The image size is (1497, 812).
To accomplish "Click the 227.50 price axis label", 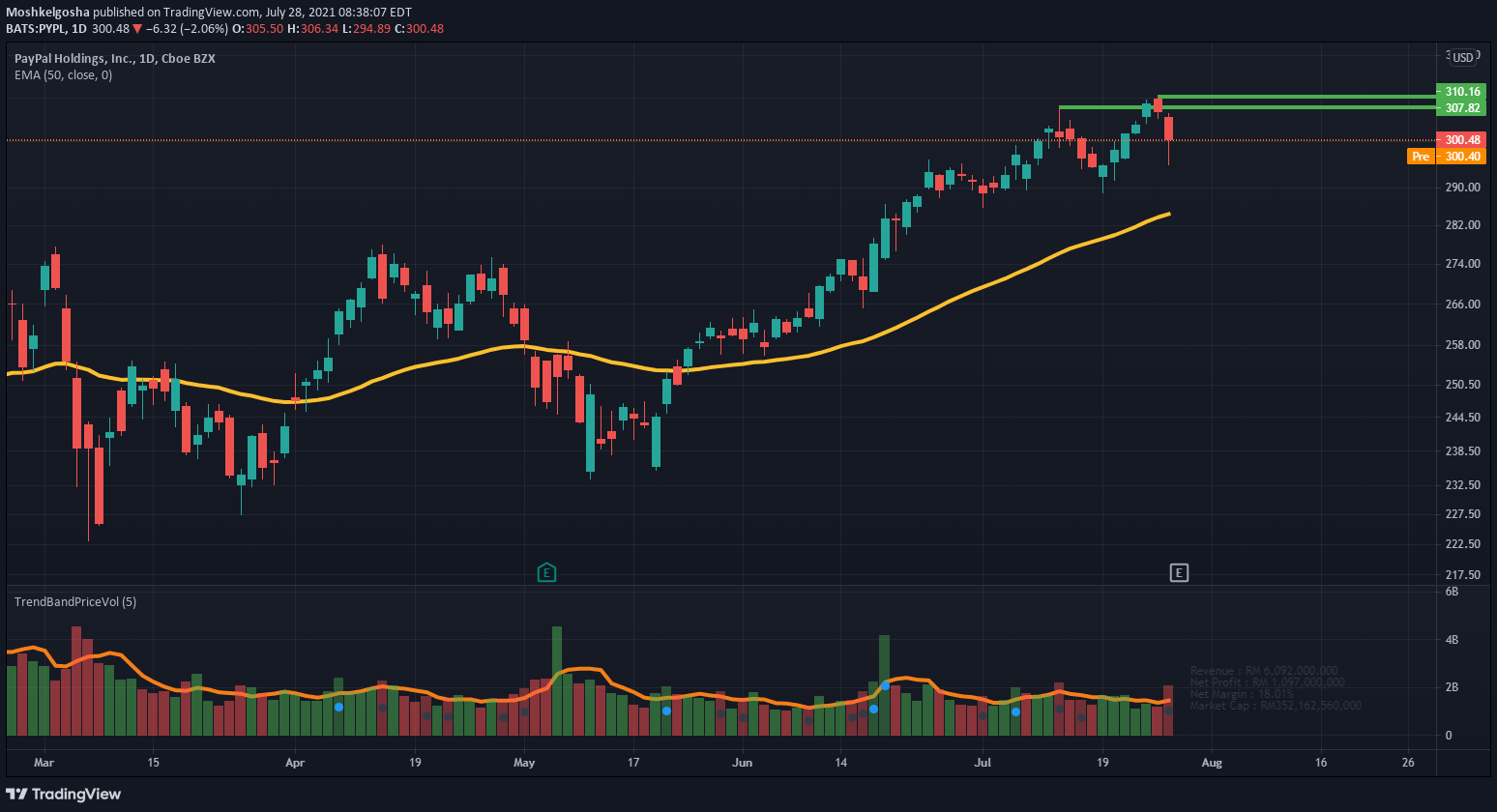I will coord(1462,514).
